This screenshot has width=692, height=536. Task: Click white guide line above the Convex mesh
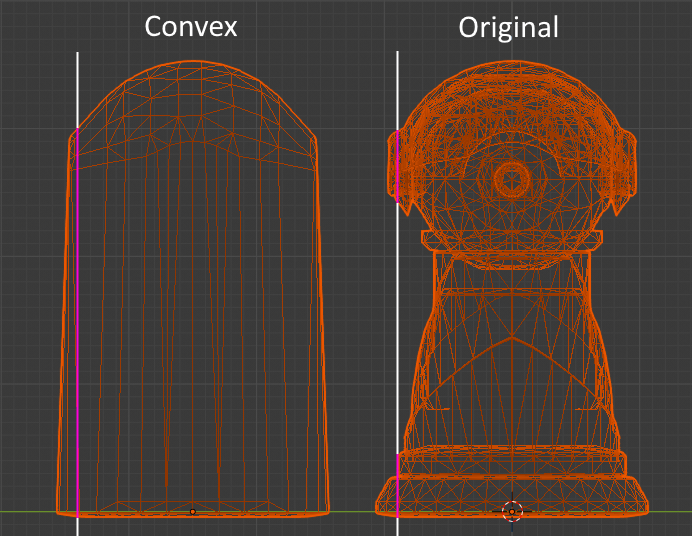point(77,90)
